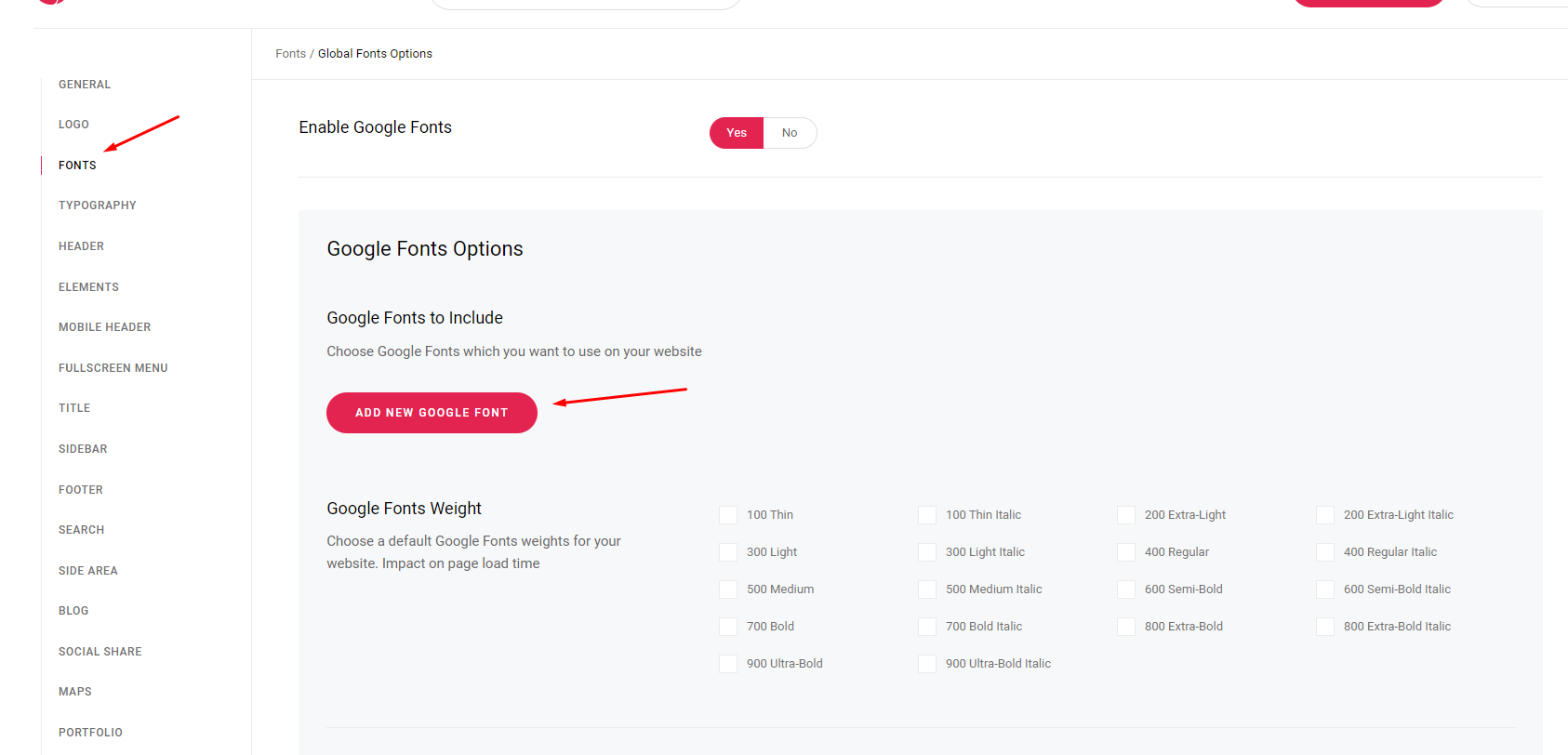Image resolution: width=1568 pixels, height=755 pixels.
Task: Enable 600 Semi-Bold weight
Action: point(1126,589)
